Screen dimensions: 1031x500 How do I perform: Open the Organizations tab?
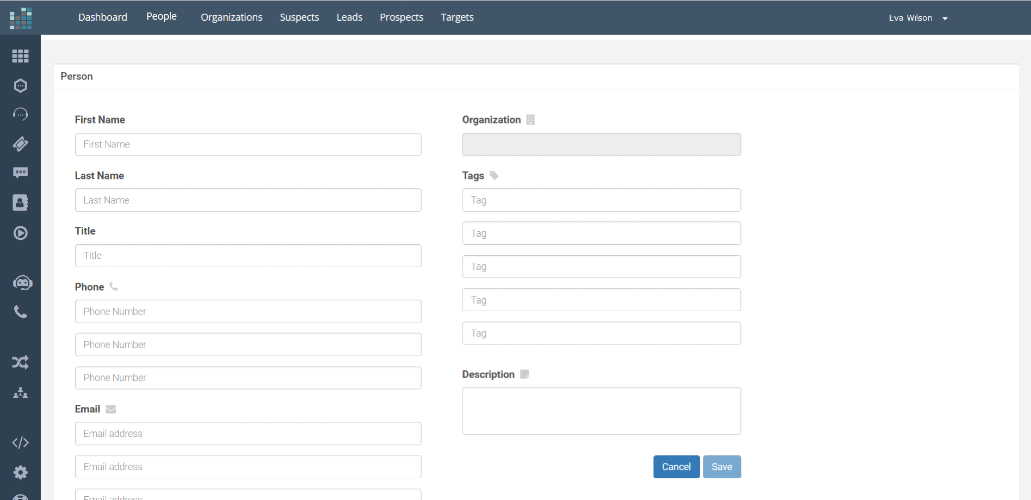pos(231,17)
